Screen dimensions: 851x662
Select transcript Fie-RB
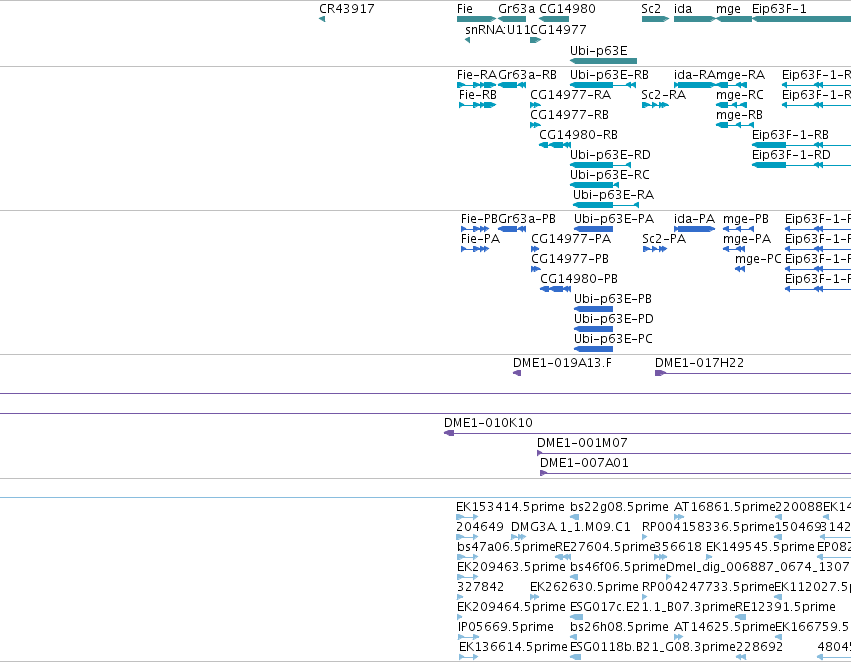[478, 94]
